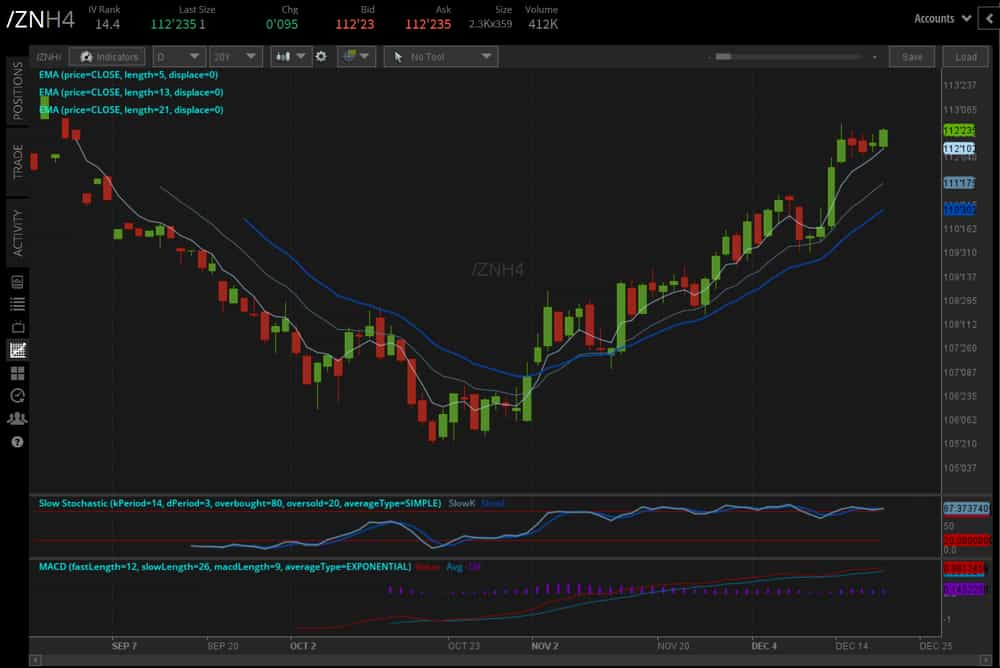Save the current chart layout
The height and width of the screenshot is (668, 1000).
(x=912, y=57)
